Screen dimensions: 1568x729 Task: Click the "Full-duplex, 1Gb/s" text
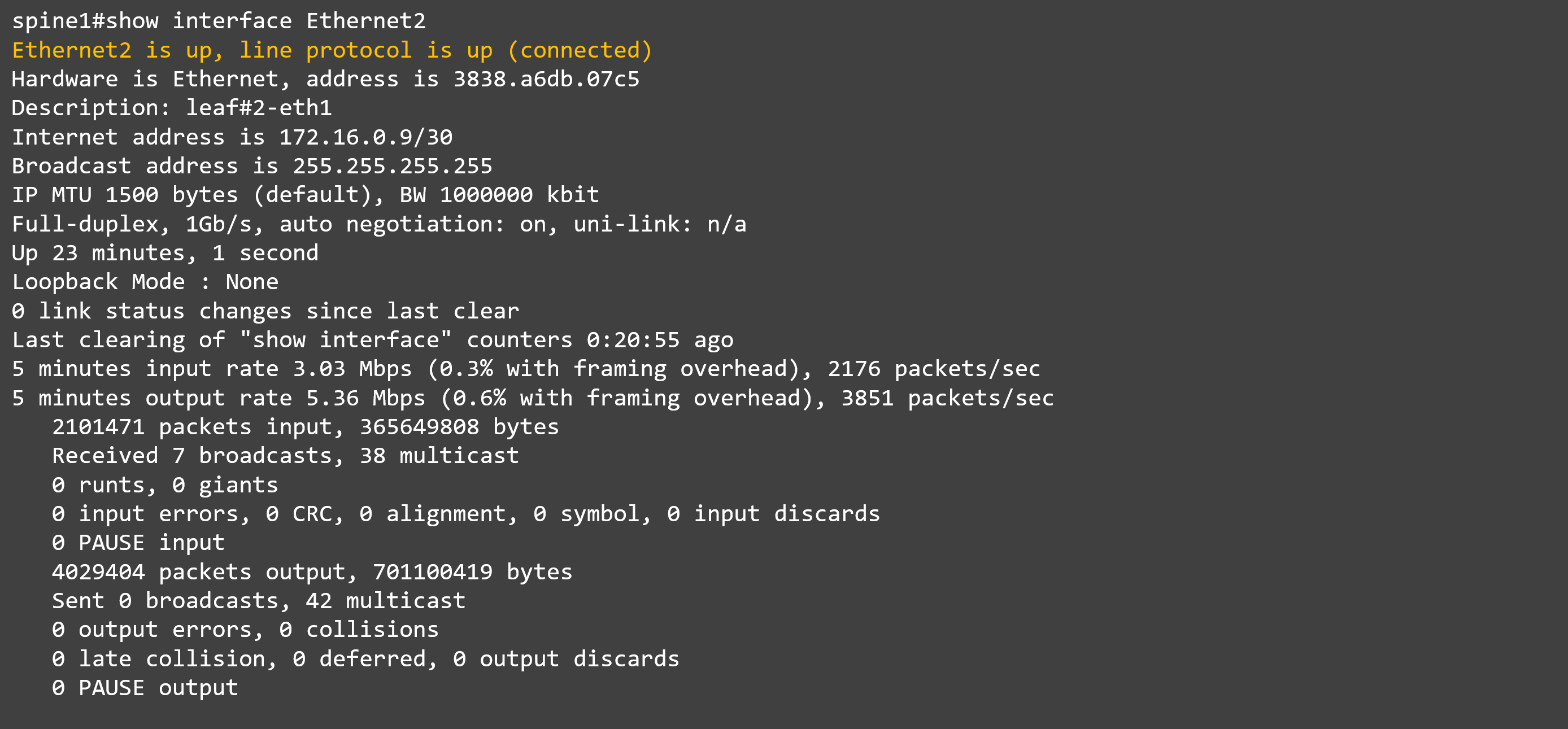(x=137, y=225)
